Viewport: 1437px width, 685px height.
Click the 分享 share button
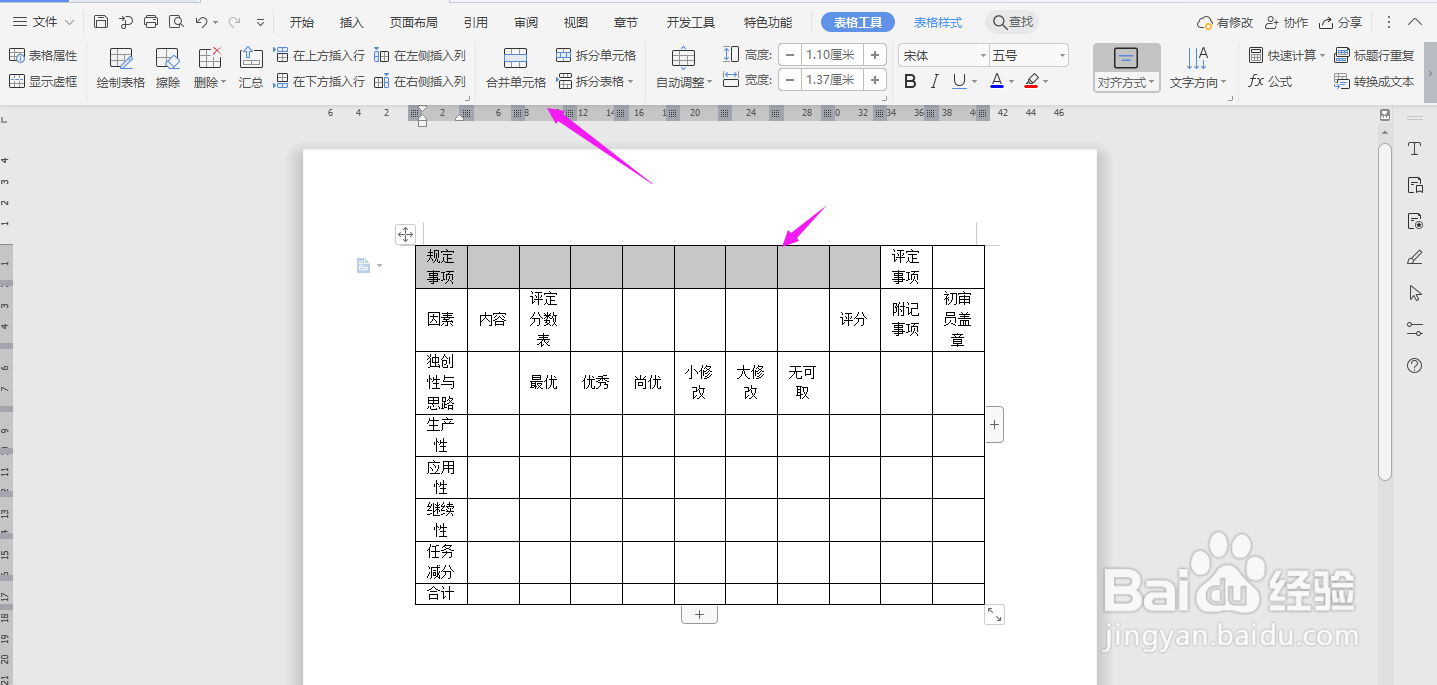(x=1340, y=21)
